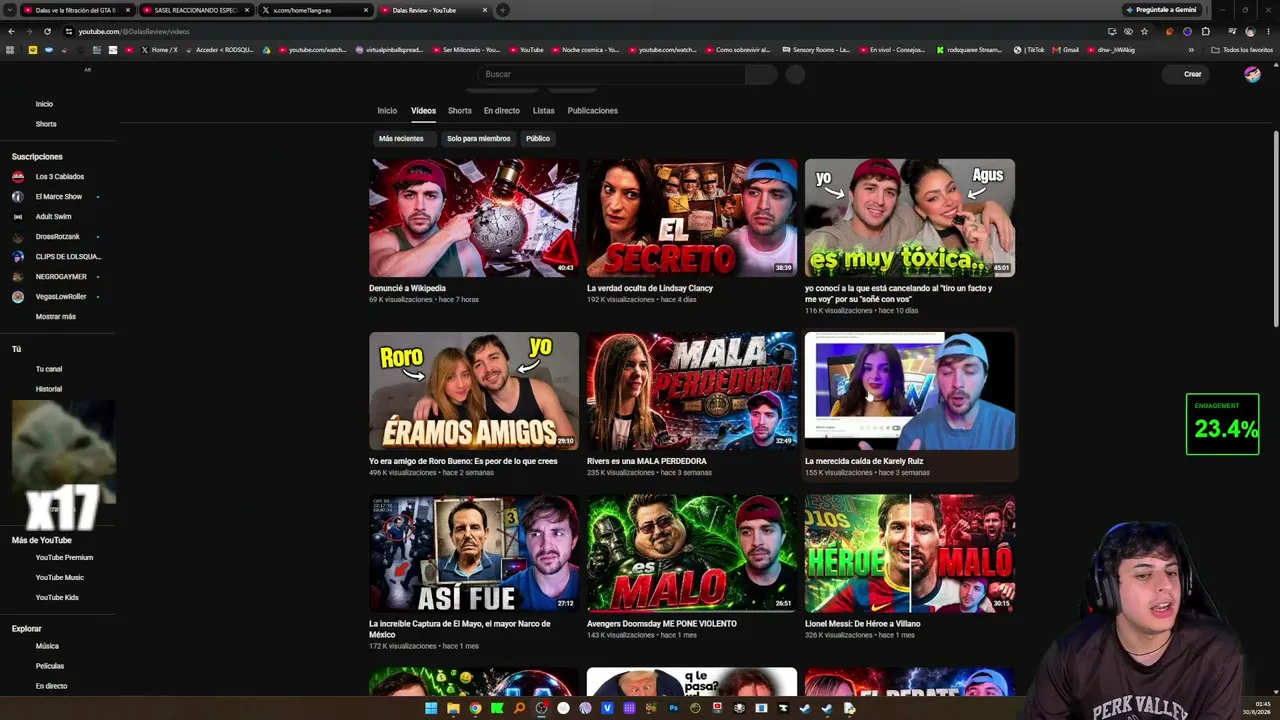Viewport: 1280px width, 720px height.
Task: Filter videos by Solo para miembros
Action: tap(479, 139)
